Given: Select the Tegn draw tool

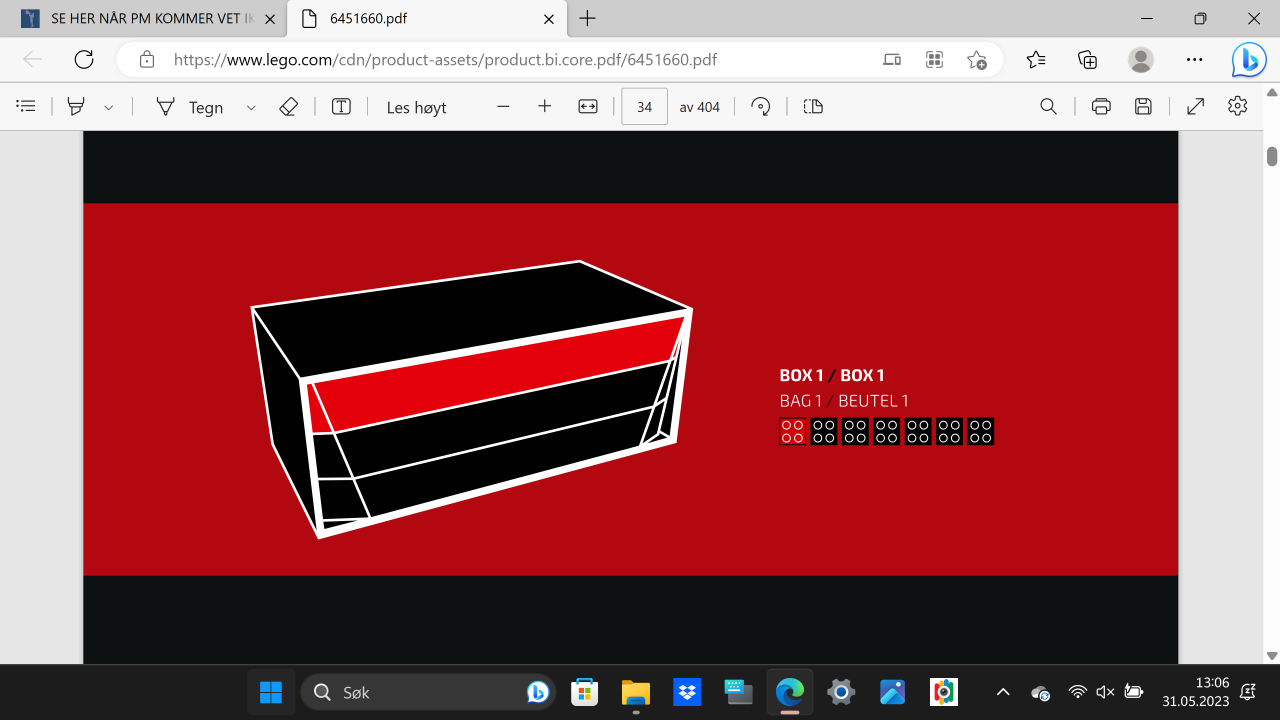Looking at the screenshot, I should (190, 107).
